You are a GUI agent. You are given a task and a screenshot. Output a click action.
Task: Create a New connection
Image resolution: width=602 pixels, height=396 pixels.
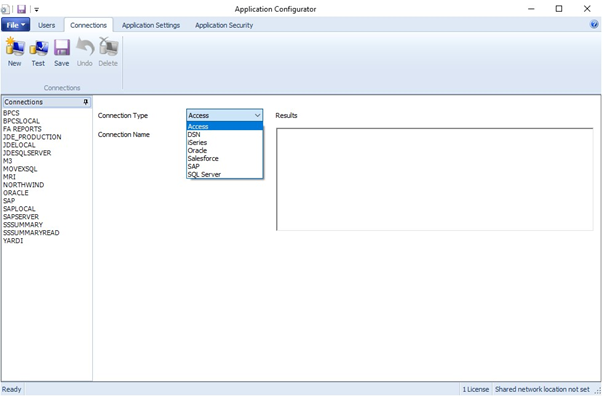point(15,52)
